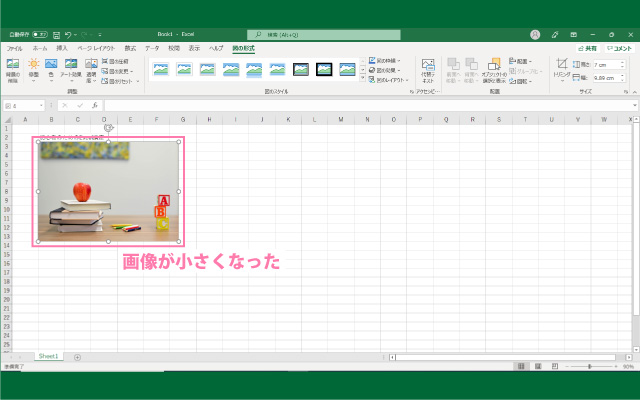Select row 20 header
This screenshot has width=640, height=400.
[7, 300]
